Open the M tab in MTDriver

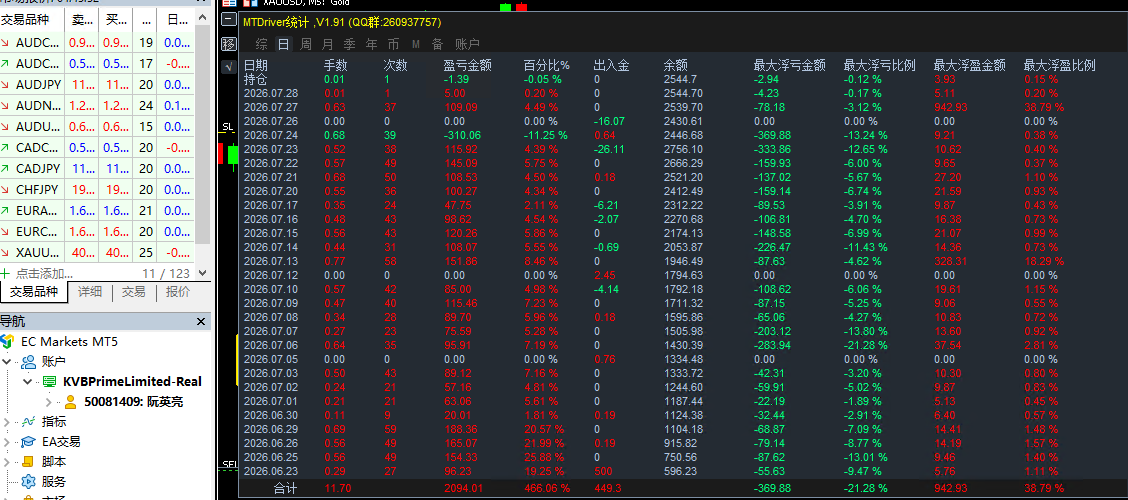(x=416, y=44)
